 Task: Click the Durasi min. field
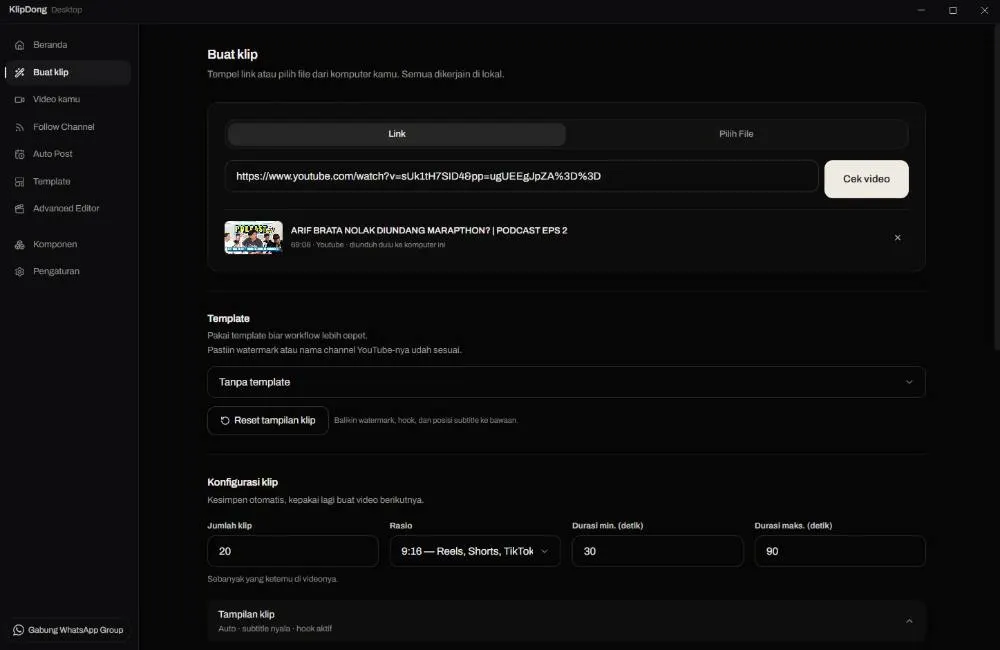[x=658, y=551]
